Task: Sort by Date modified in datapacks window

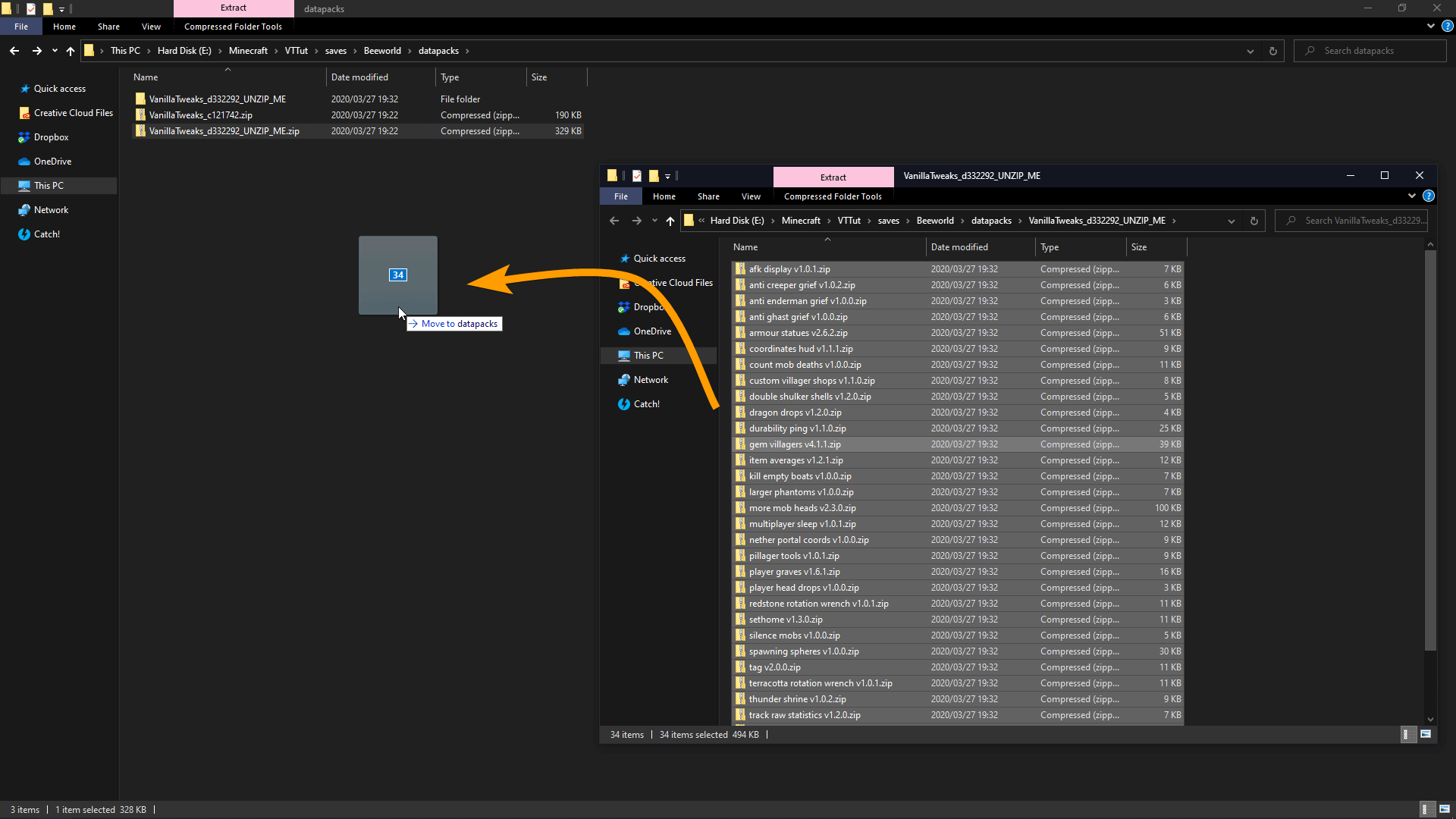Action: coord(381,77)
